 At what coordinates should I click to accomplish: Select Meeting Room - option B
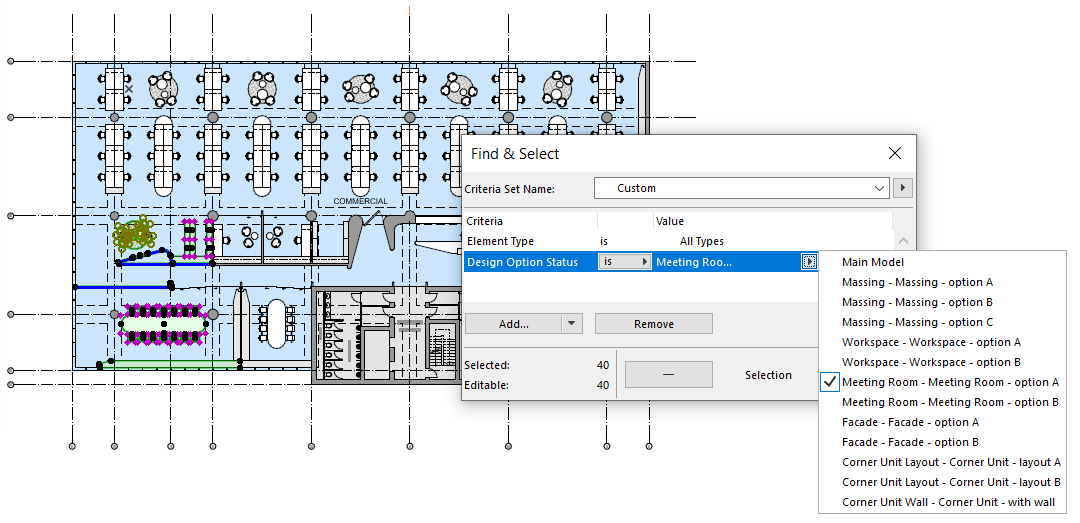tap(950, 402)
